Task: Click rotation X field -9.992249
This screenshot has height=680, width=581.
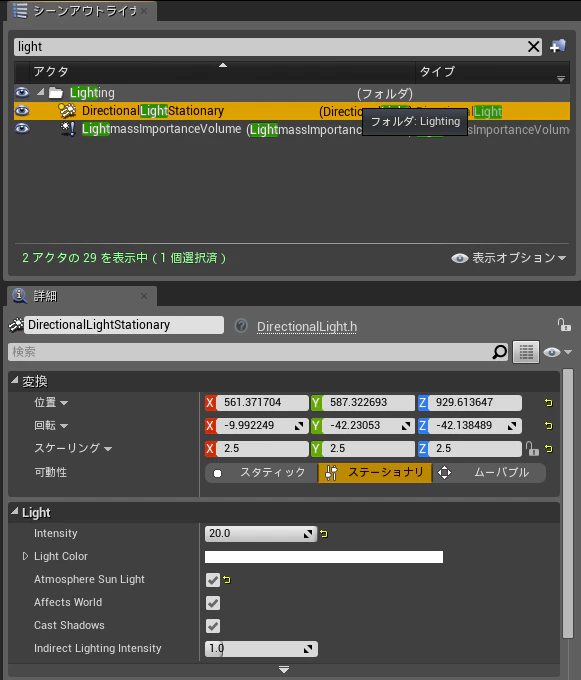Action: 262,426
